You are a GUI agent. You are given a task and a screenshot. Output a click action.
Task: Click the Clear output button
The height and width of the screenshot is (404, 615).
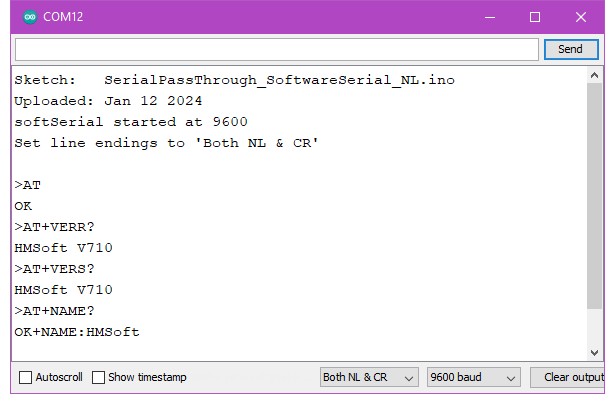(572, 378)
